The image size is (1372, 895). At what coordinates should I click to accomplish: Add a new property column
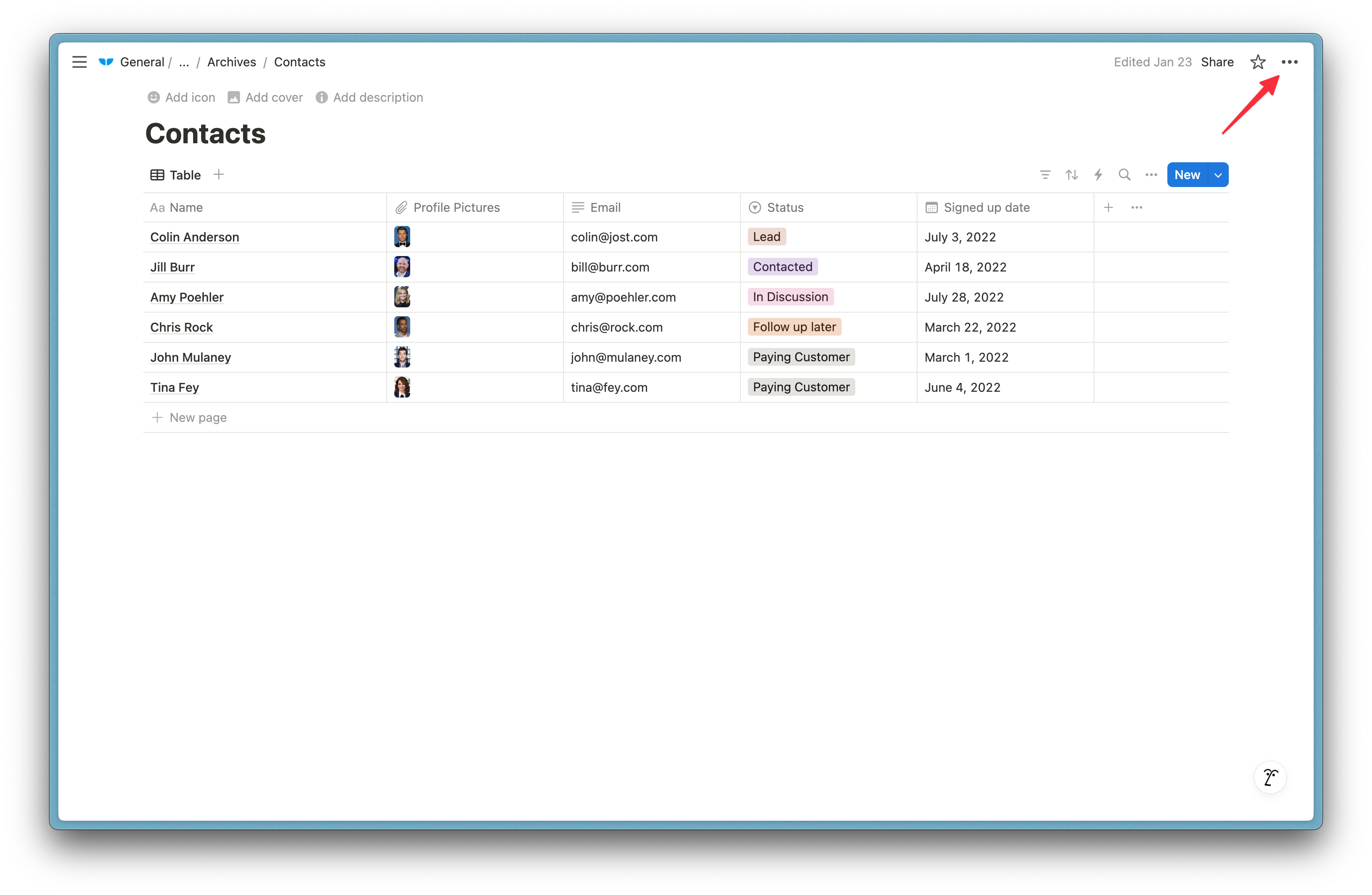(x=1109, y=207)
